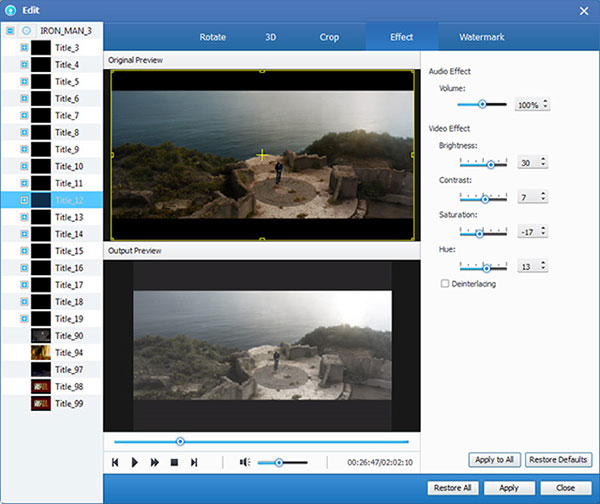
Task: Click the Restore All button
Action: coord(453,488)
